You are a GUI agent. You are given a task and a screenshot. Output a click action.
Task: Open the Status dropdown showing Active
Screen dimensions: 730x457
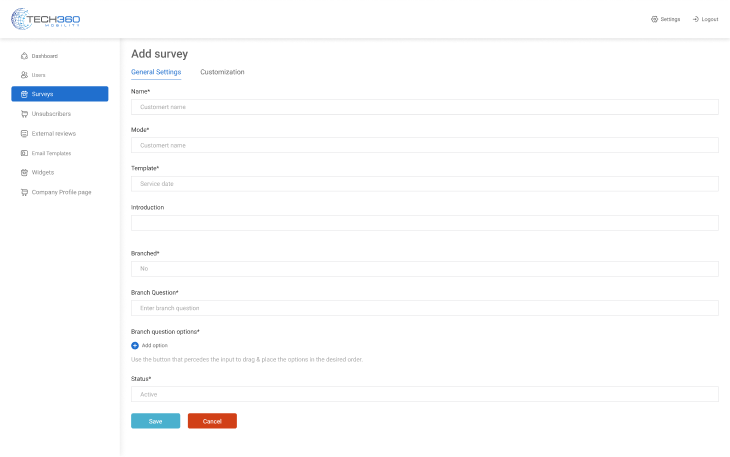[x=425, y=394]
